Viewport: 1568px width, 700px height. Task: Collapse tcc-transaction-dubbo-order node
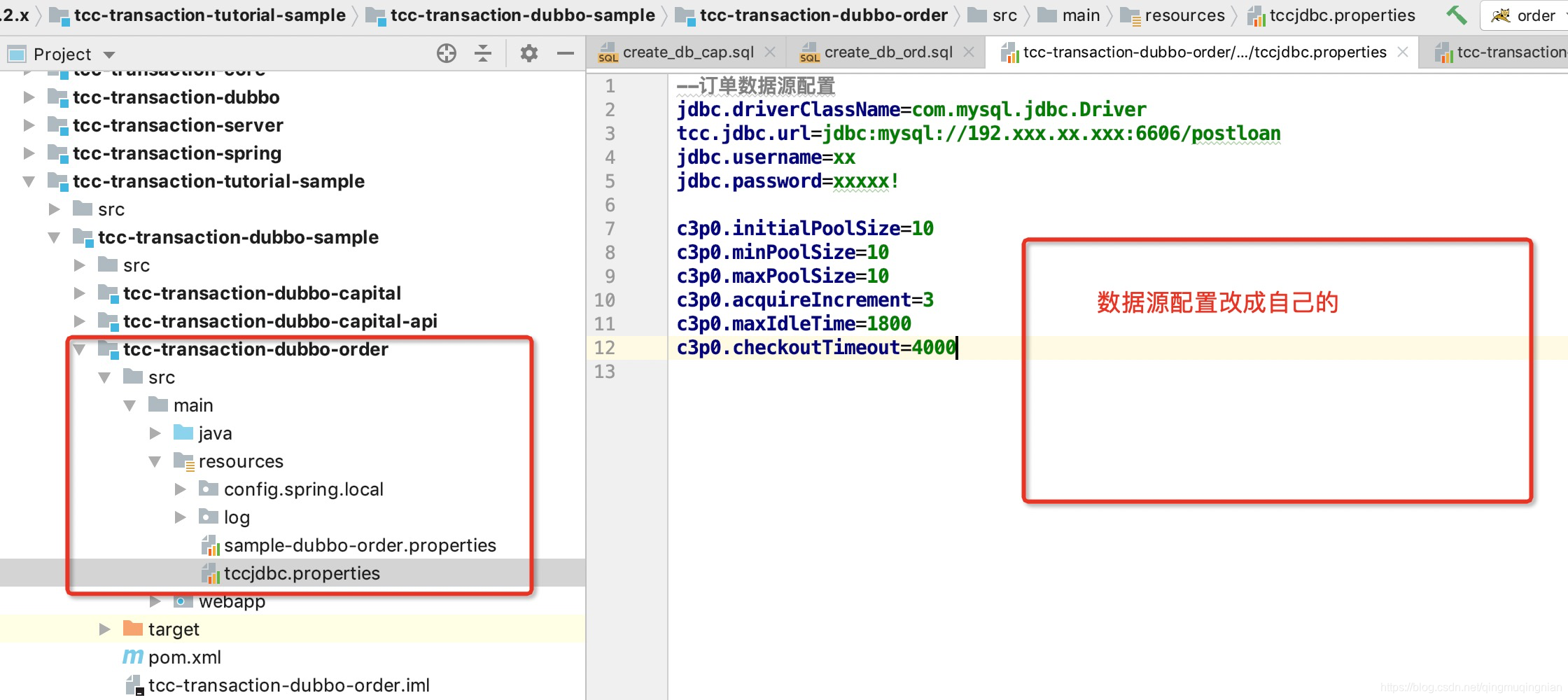(x=79, y=349)
